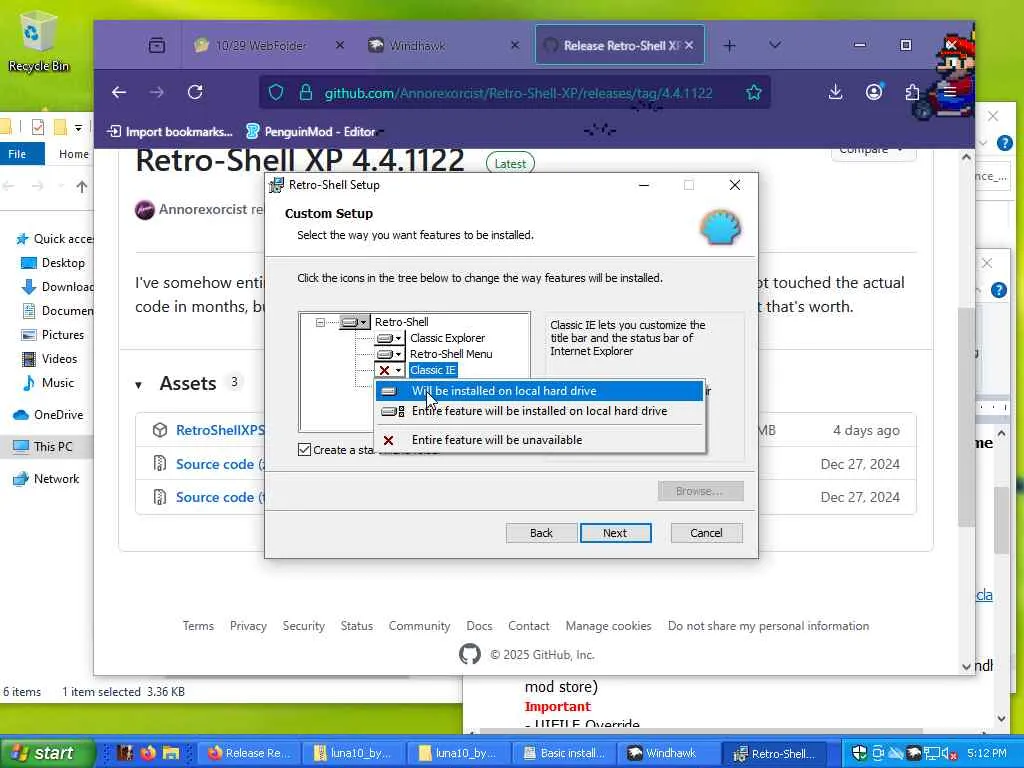The height and width of the screenshot is (768, 1024).
Task: Open RetroShellXPS asset download link
Action: 220,430
